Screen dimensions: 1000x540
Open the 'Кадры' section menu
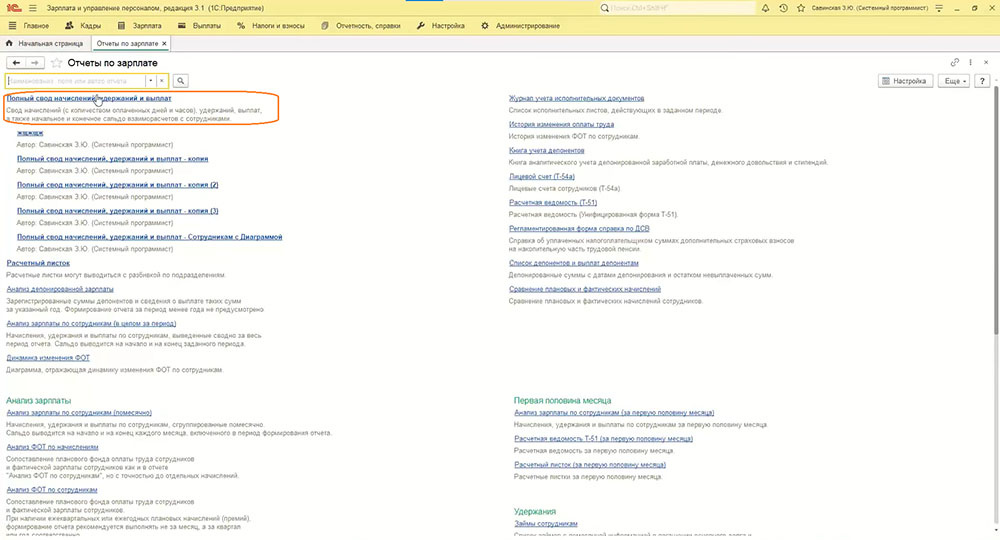tap(83, 26)
